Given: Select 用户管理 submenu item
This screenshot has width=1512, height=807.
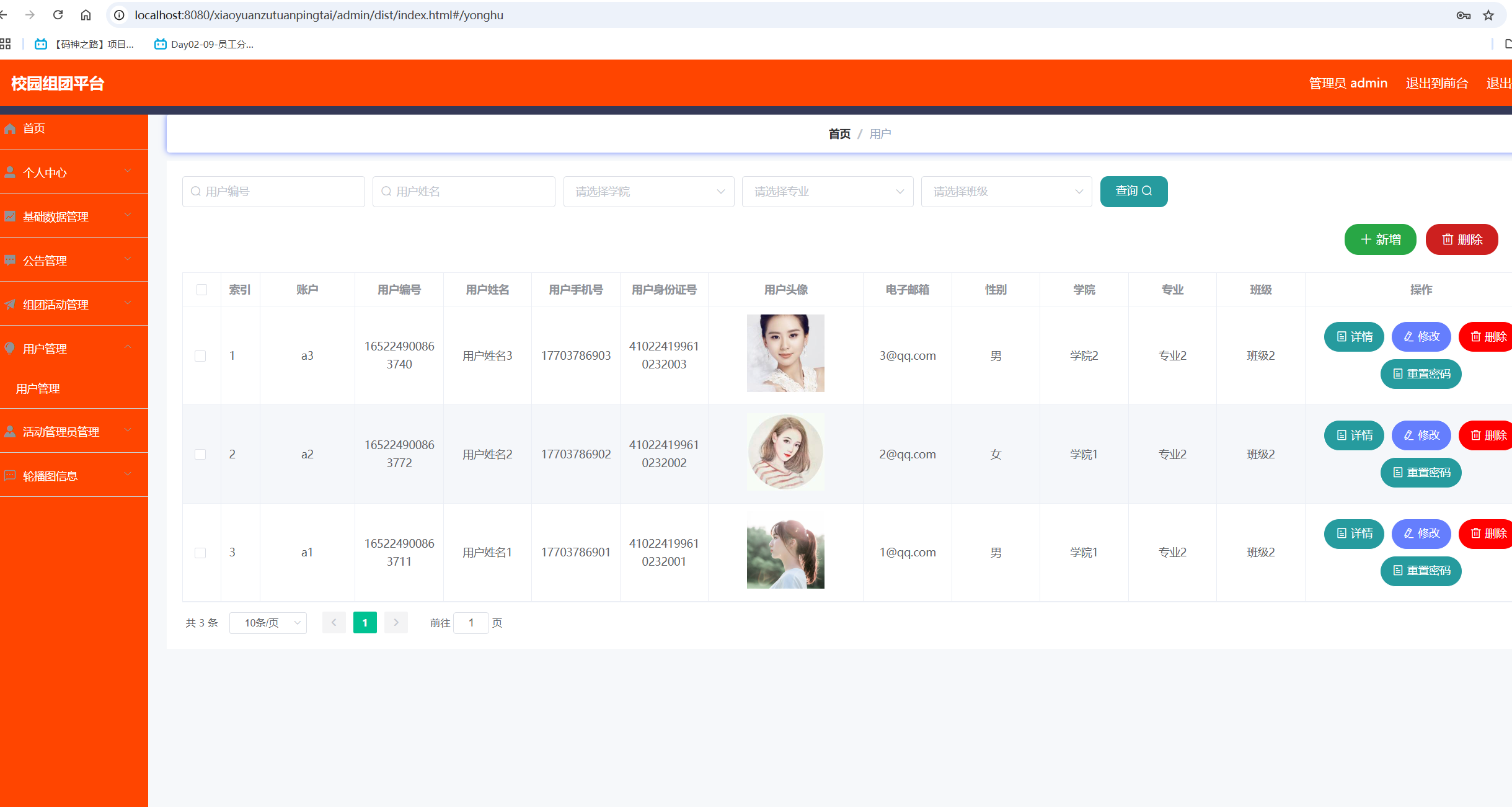Looking at the screenshot, I should [x=38, y=388].
